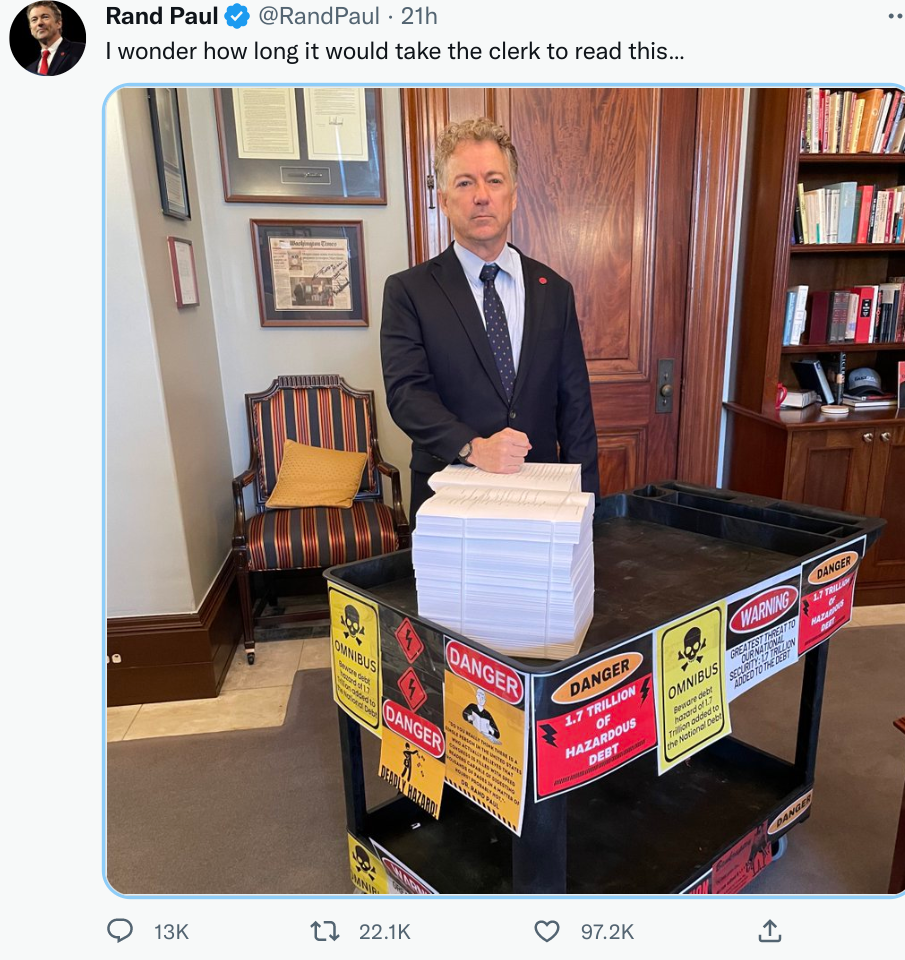Select the 97.2K likes count
The height and width of the screenshot is (960, 905).
[607, 932]
